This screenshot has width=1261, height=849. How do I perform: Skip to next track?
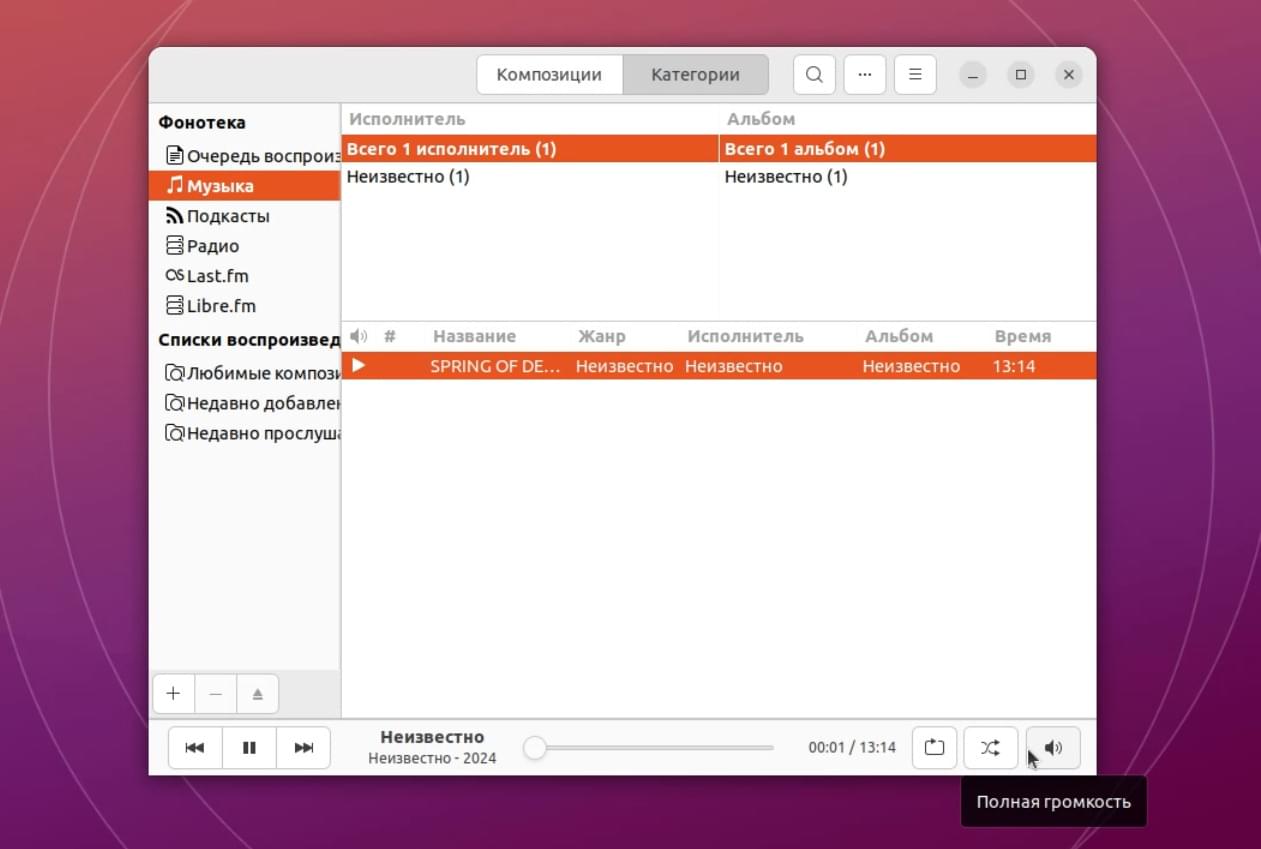(x=304, y=748)
